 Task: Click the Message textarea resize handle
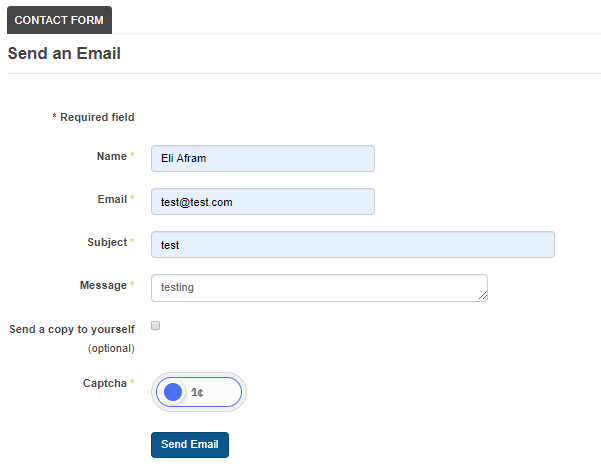click(483, 295)
